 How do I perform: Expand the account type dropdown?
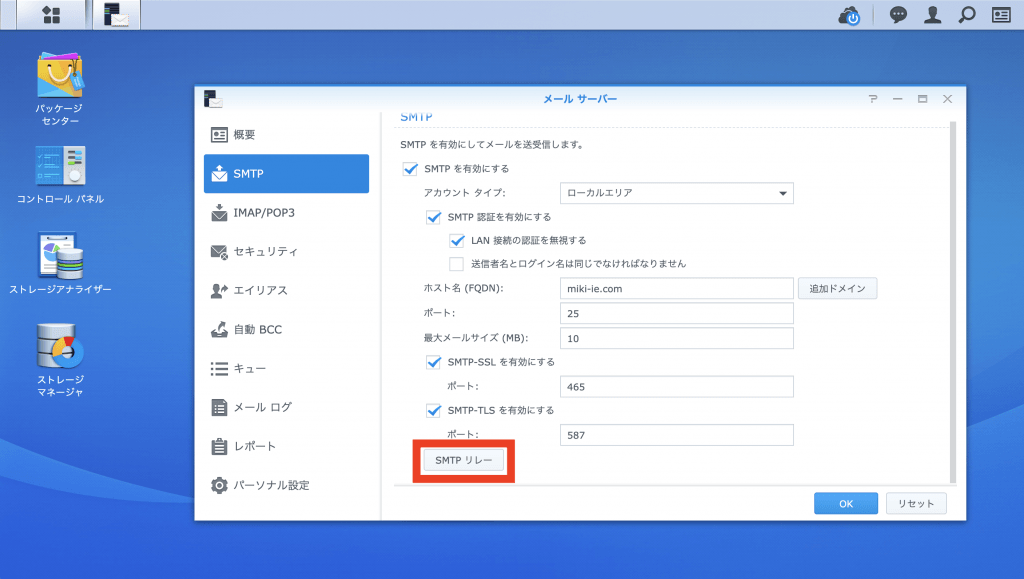[x=676, y=193]
